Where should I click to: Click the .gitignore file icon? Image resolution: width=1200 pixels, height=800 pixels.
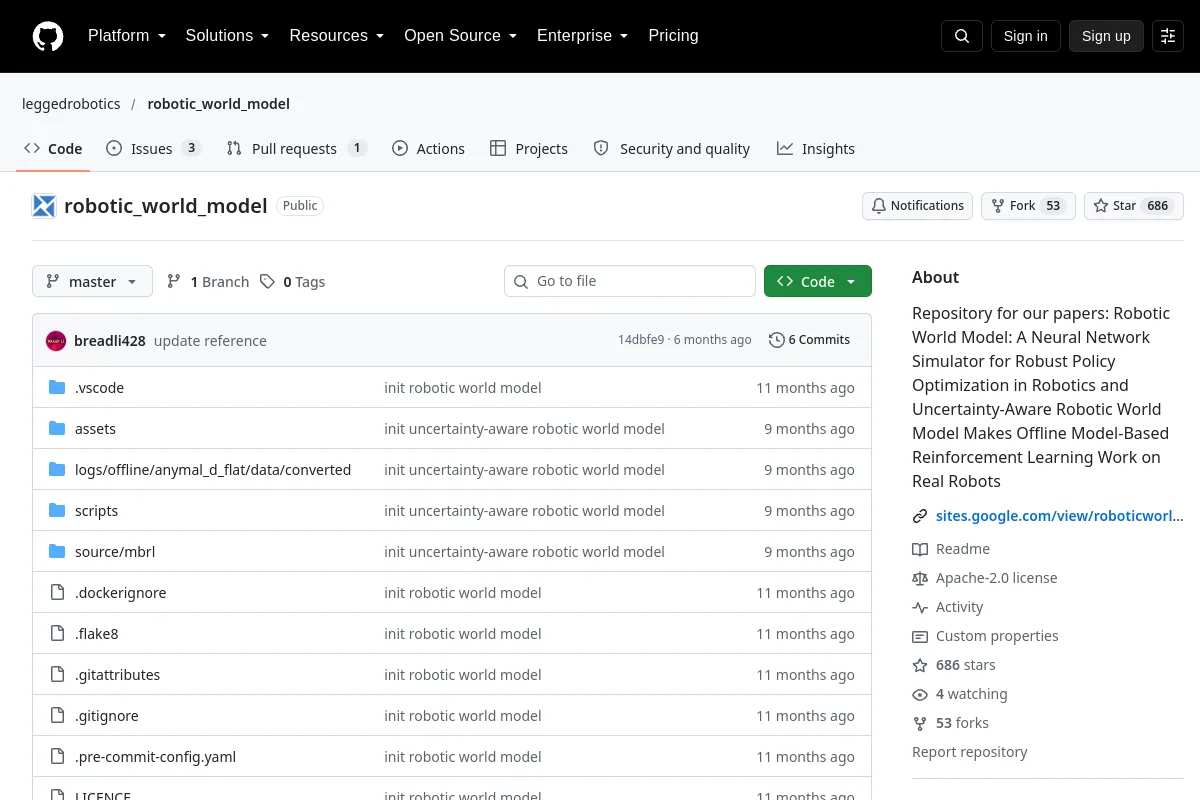tap(57, 716)
